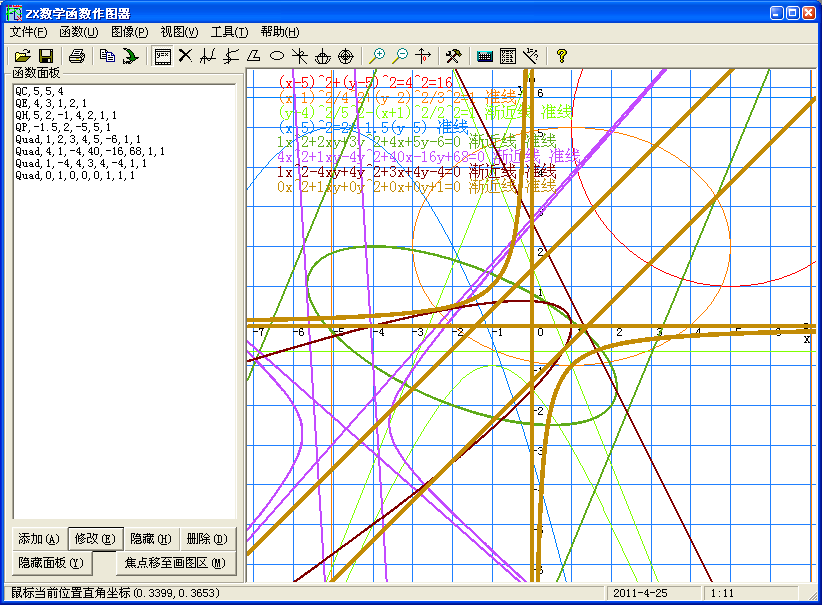Image resolution: width=822 pixels, height=605 pixels.
Task: Click the black X delete icon
Action: click(185, 56)
